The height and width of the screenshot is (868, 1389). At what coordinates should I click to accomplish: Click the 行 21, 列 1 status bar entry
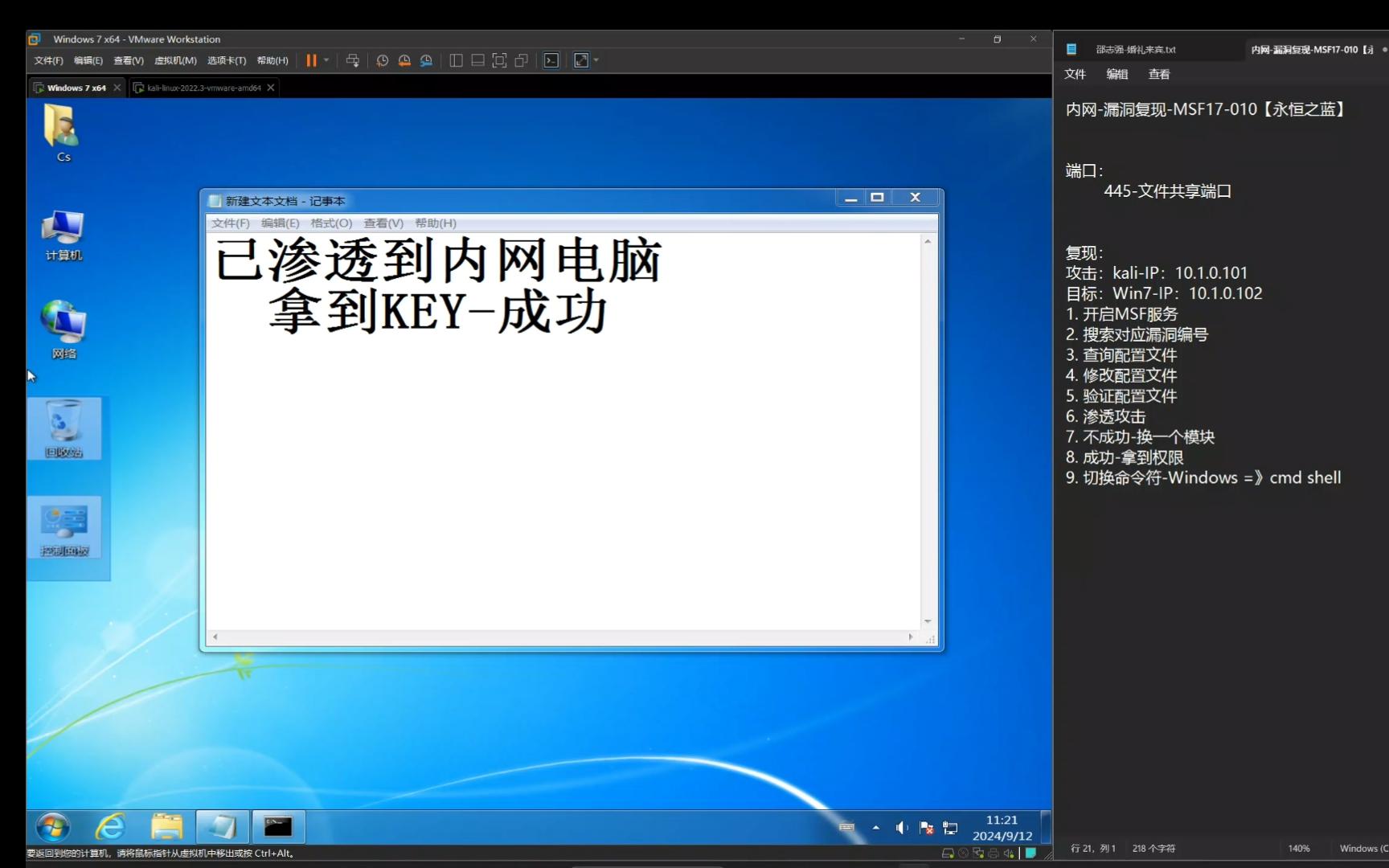(1093, 849)
